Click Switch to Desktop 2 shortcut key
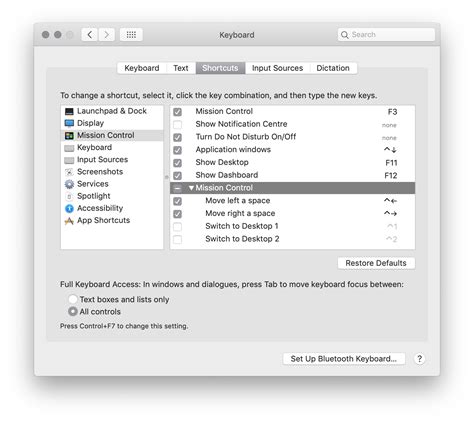 click(x=392, y=239)
